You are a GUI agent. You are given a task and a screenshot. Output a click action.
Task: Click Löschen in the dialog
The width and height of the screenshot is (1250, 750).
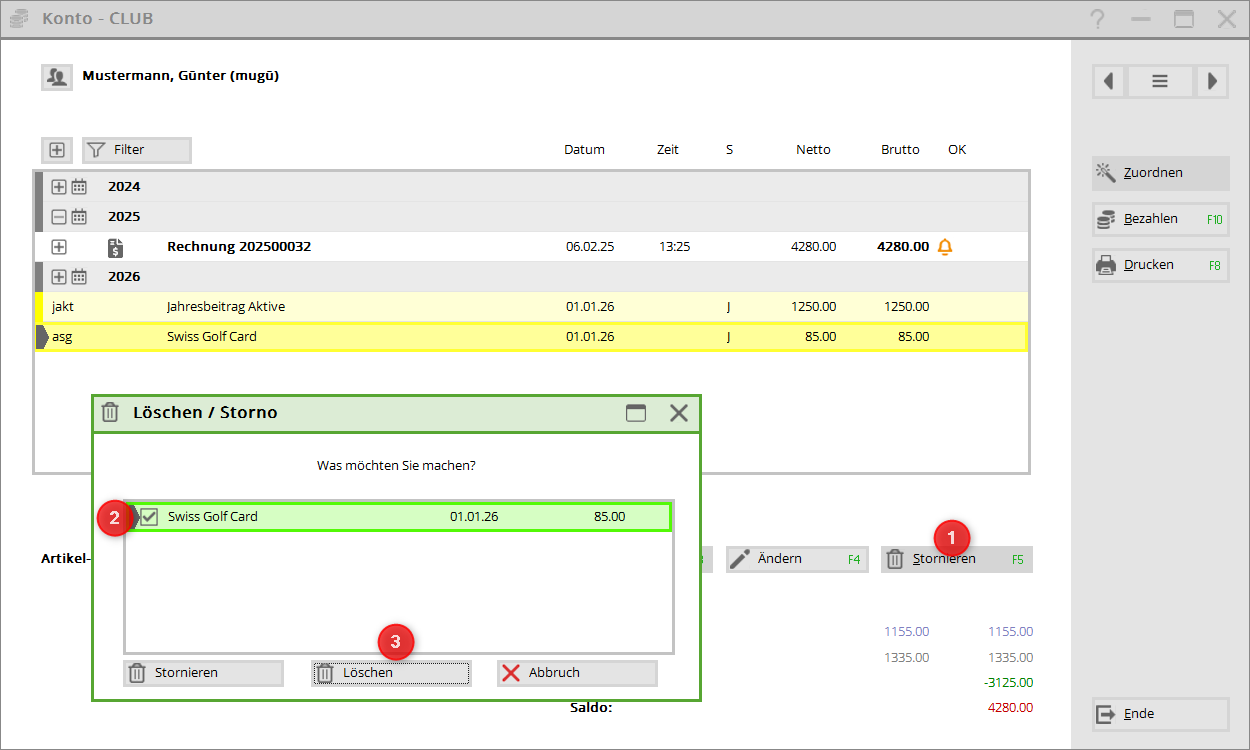[390, 673]
